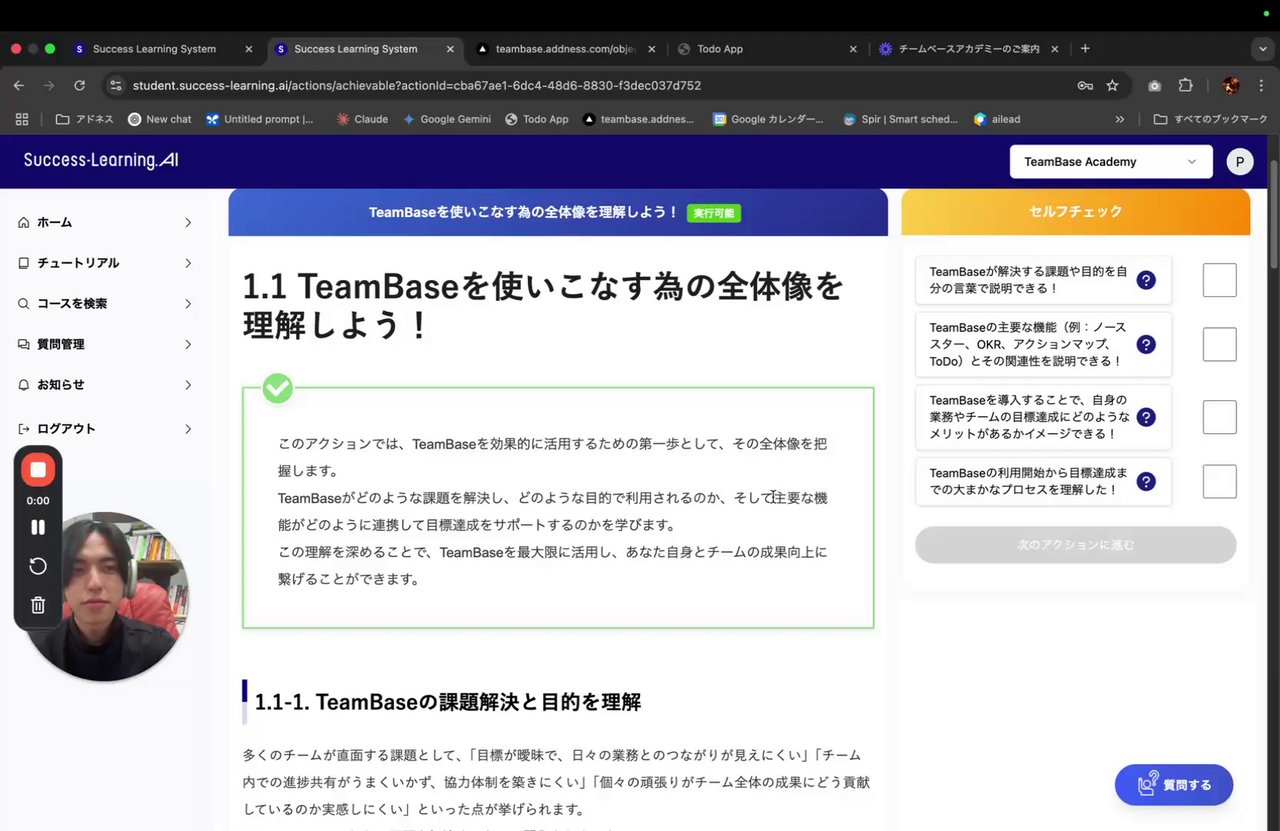The image size is (1280, 831).
Task: Stop the screen recording with red button
Action: [x=38, y=469]
